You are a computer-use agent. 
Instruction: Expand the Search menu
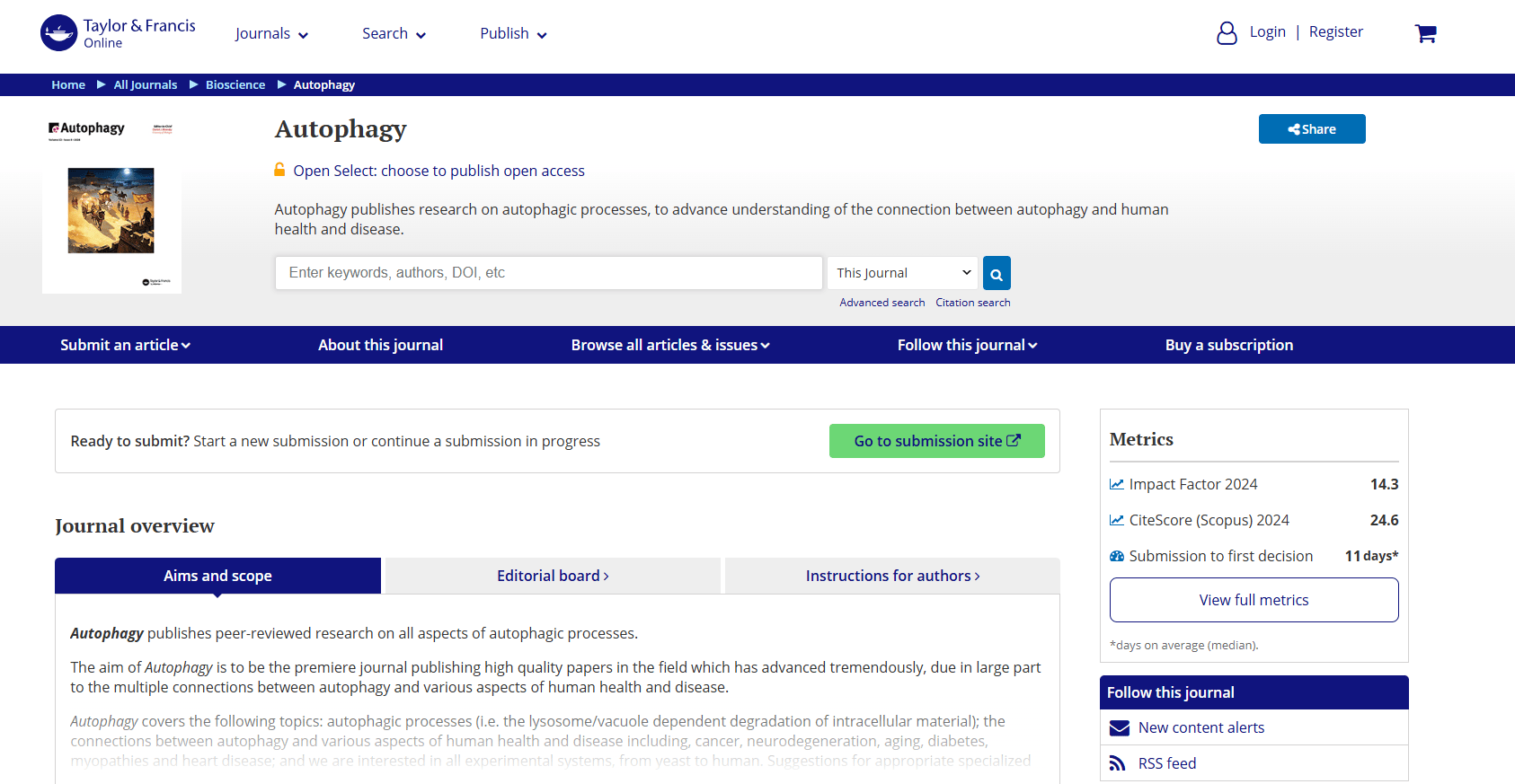394,34
